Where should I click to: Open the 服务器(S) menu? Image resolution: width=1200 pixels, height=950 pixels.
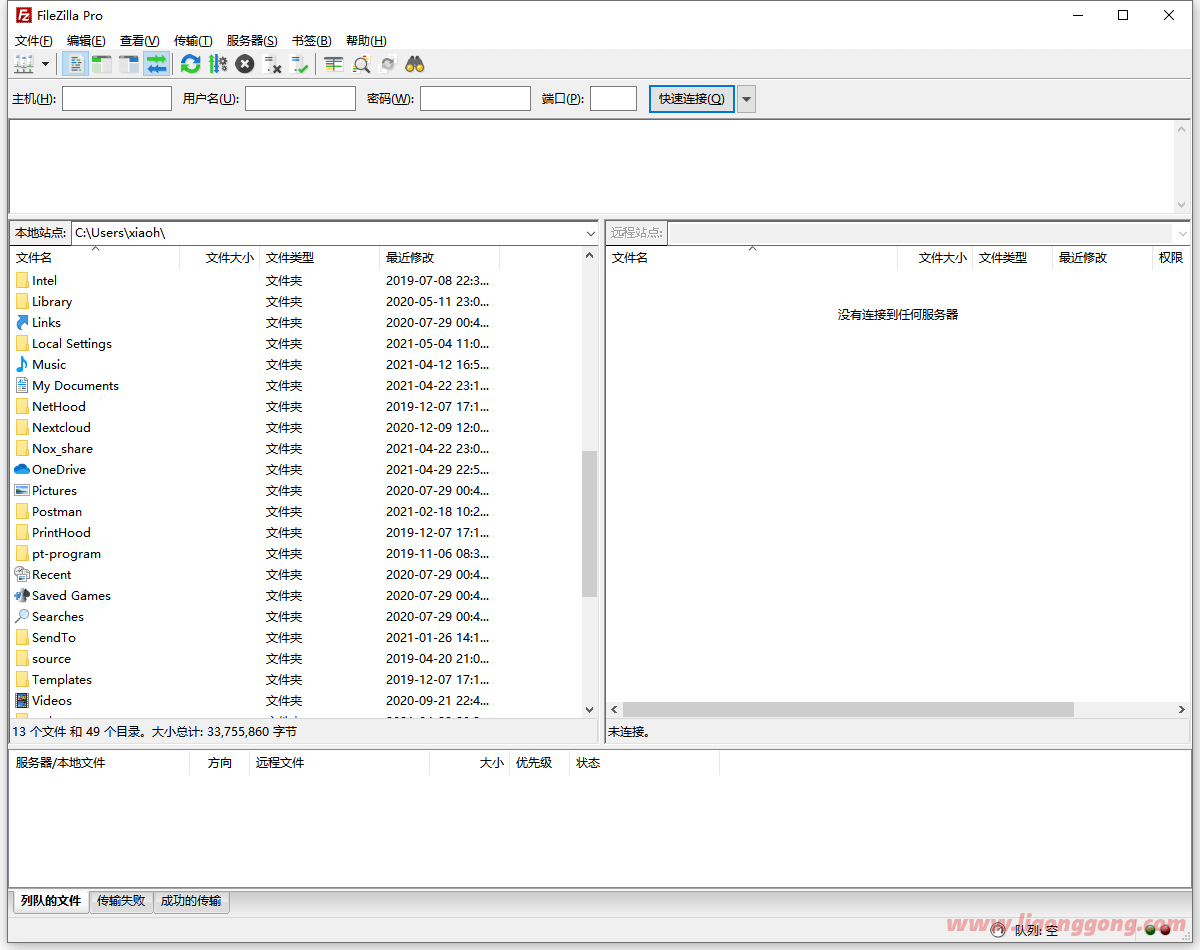(x=252, y=41)
